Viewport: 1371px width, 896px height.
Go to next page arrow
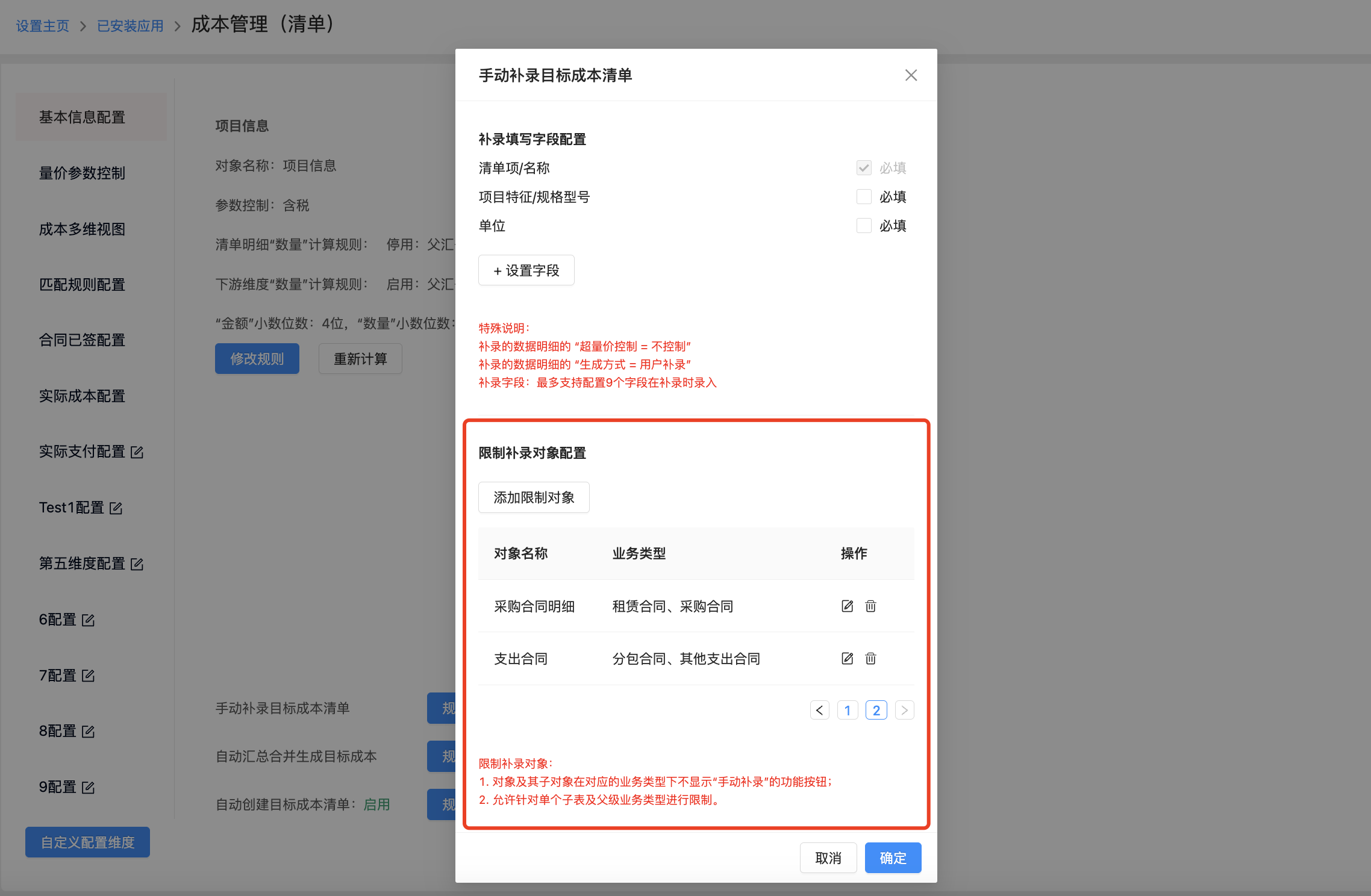click(x=904, y=711)
